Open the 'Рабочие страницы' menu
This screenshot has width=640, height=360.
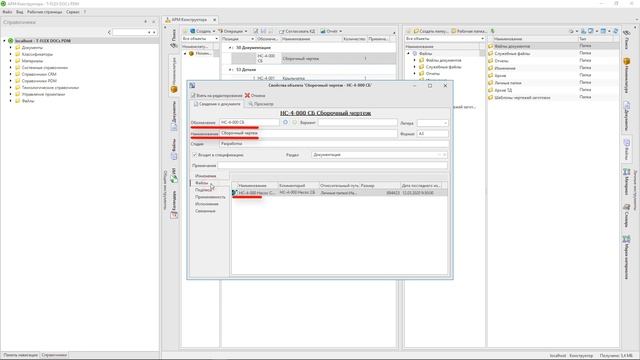[44, 12]
